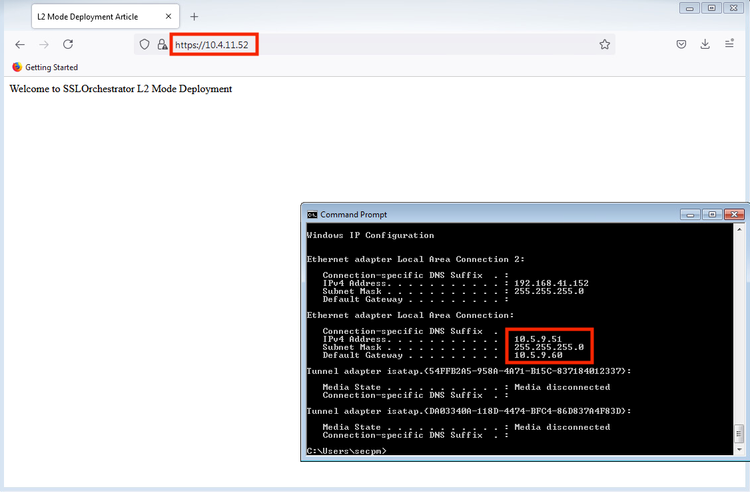Click the IPv4 address 192.168.41.152

click(551, 283)
